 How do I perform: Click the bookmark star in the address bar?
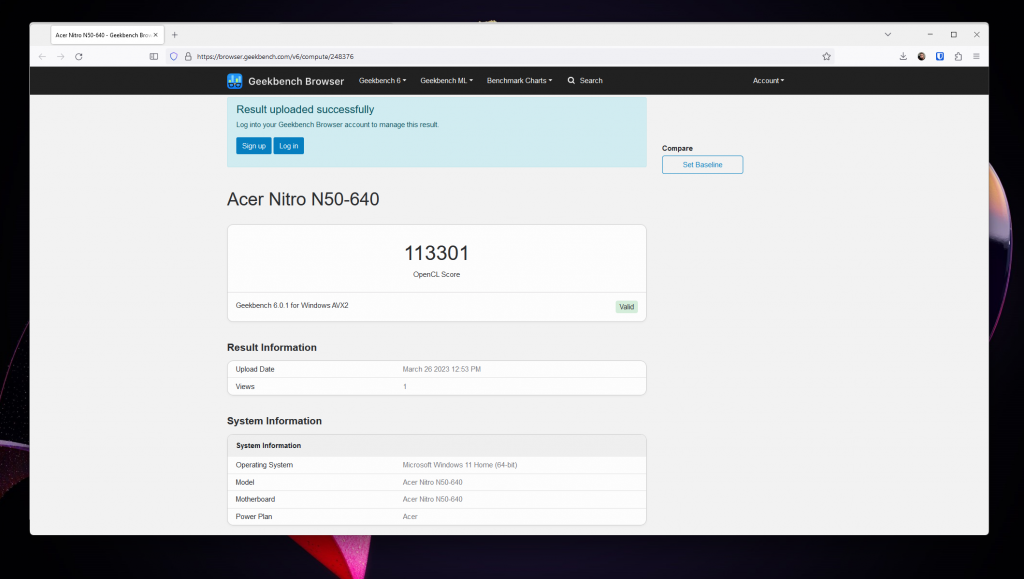click(826, 57)
